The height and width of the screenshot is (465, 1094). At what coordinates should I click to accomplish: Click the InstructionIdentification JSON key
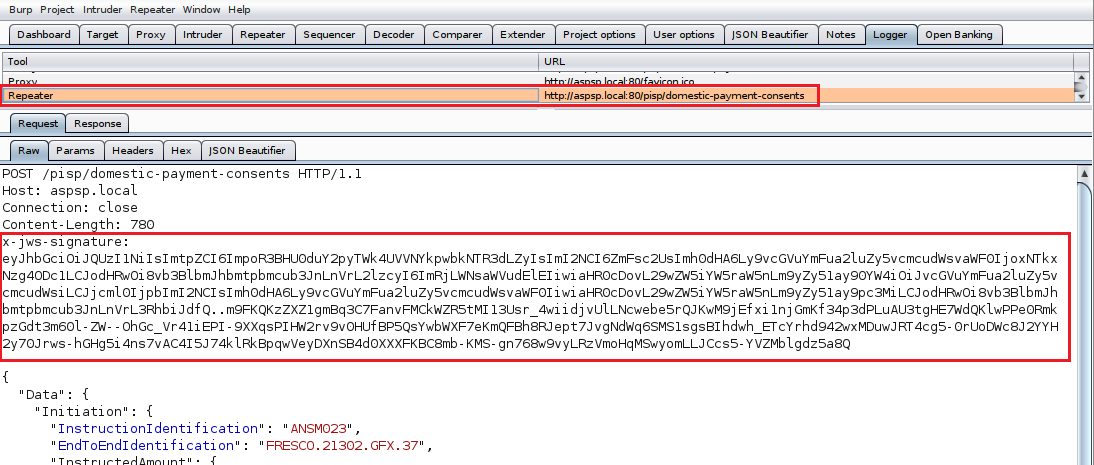click(158, 429)
